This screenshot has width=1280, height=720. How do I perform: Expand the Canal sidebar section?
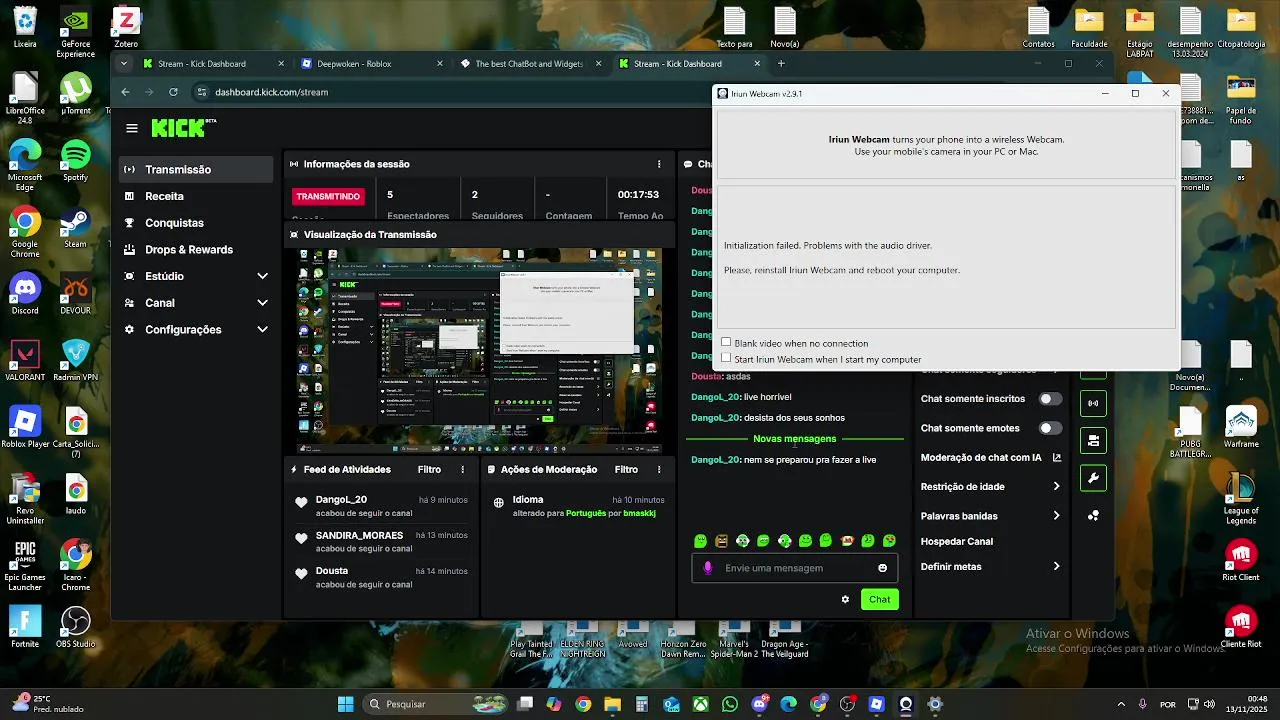pyautogui.click(x=262, y=303)
